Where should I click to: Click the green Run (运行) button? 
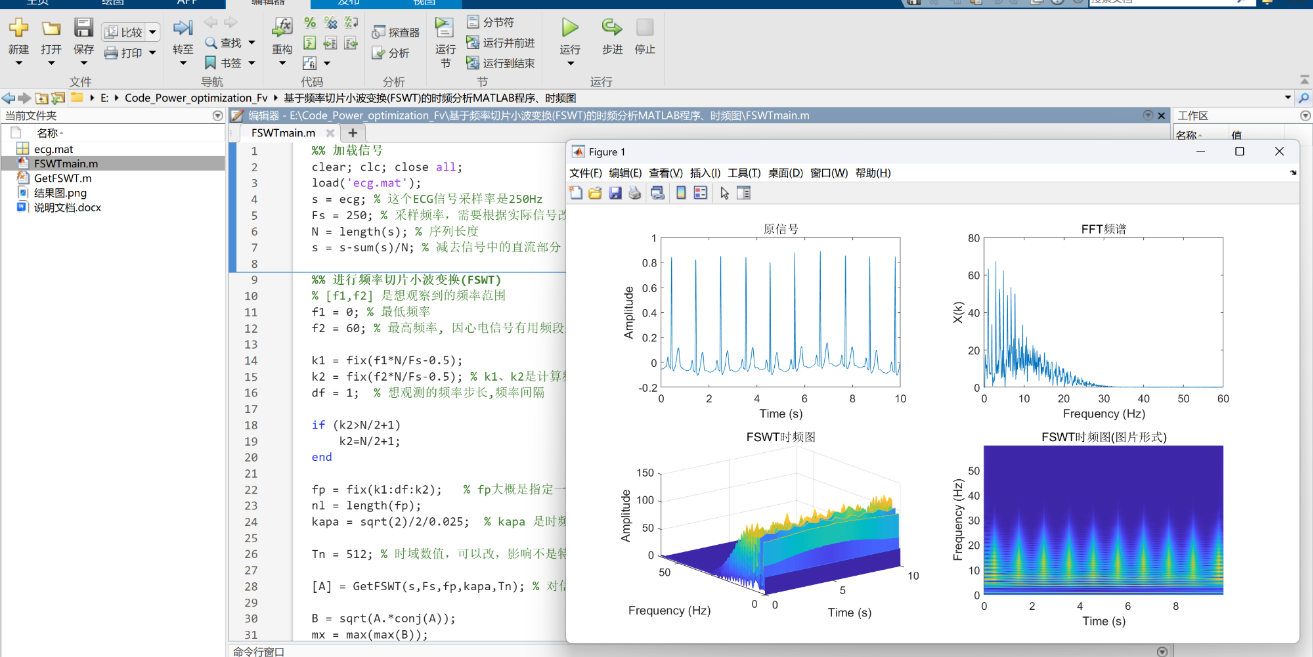tap(570, 28)
